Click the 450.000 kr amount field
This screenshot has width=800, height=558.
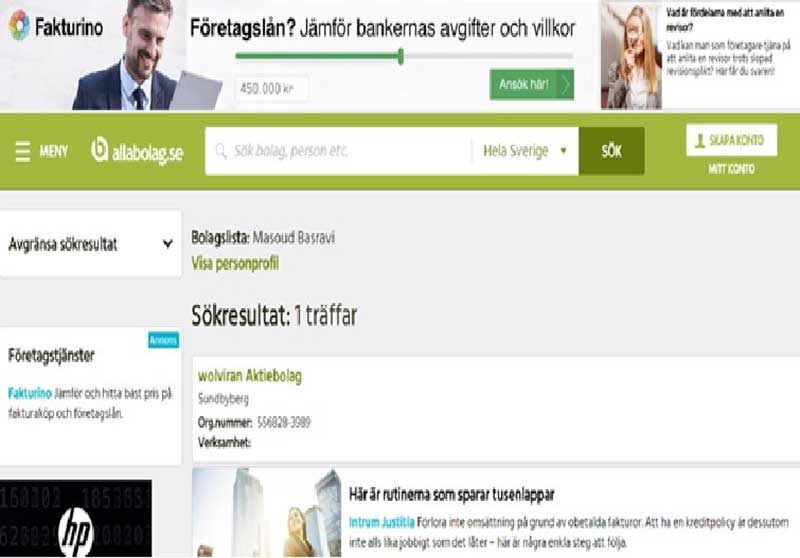pos(271,88)
